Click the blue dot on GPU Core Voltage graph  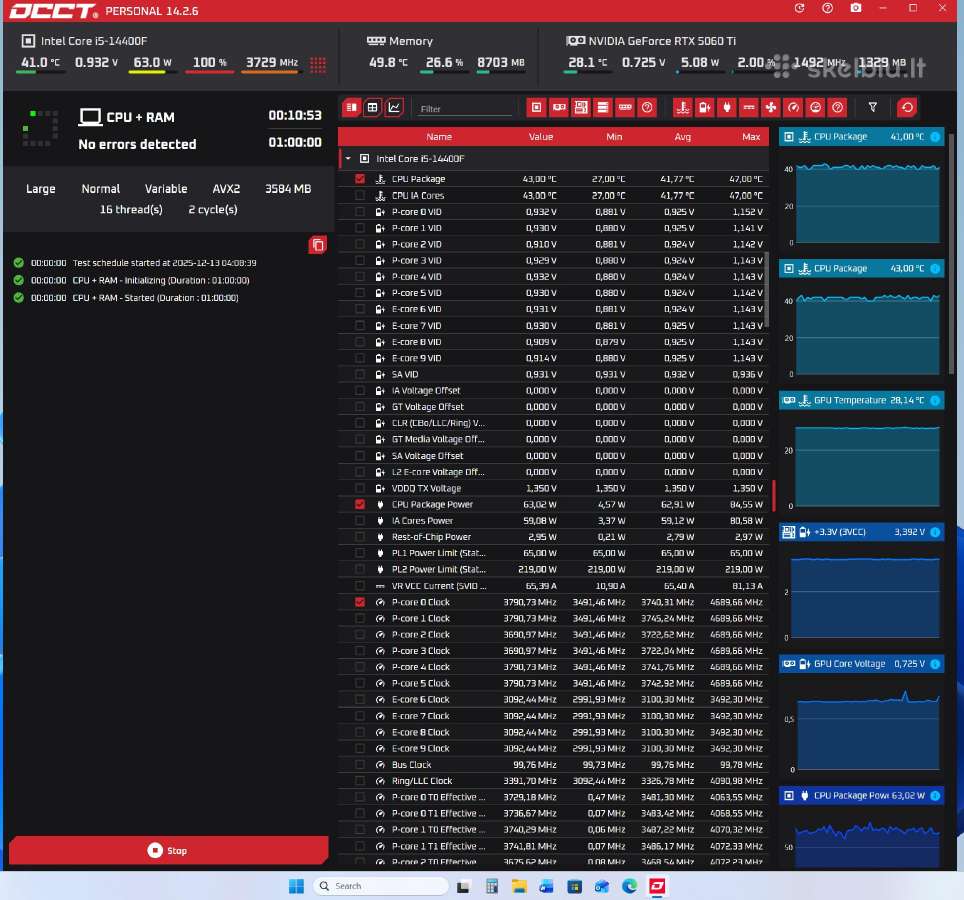coord(935,664)
